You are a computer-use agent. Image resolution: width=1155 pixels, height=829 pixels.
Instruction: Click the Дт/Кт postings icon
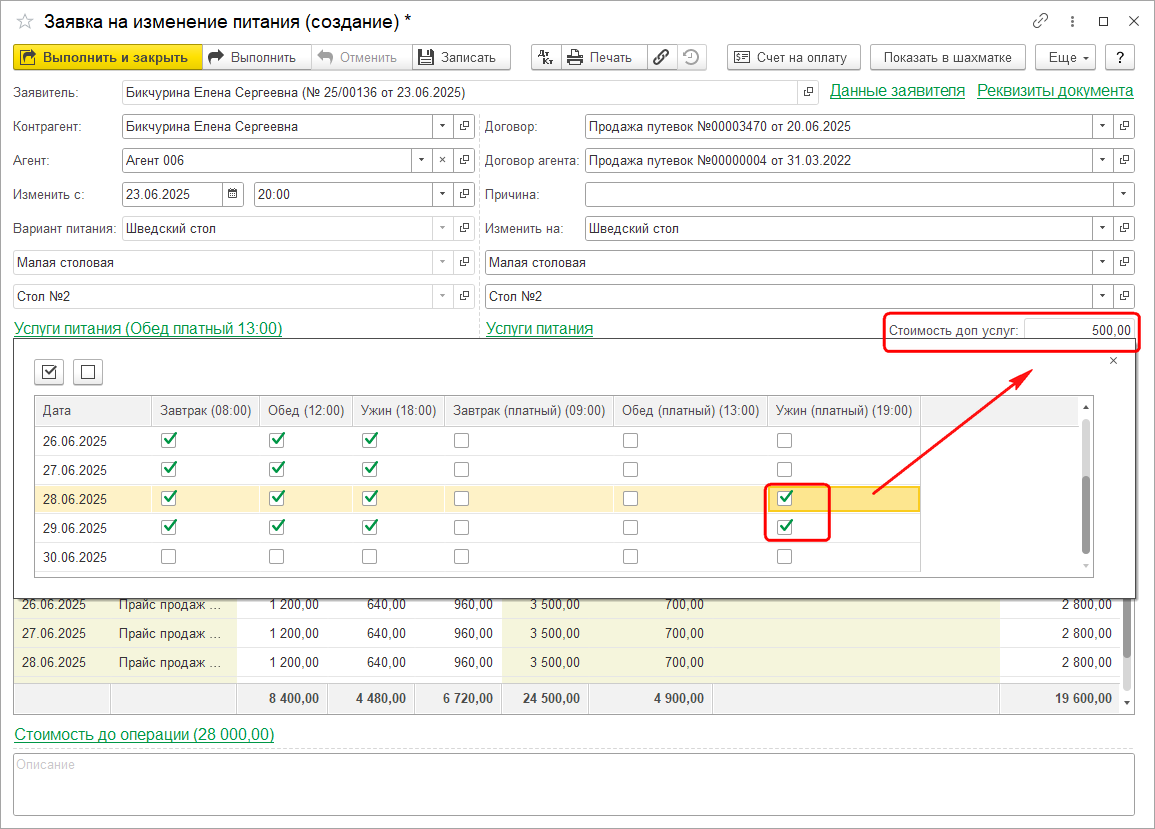point(545,57)
